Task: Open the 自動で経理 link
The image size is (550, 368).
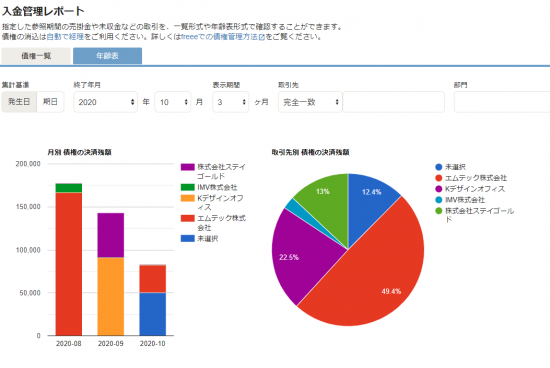Action: pyautogui.click(x=65, y=37)
